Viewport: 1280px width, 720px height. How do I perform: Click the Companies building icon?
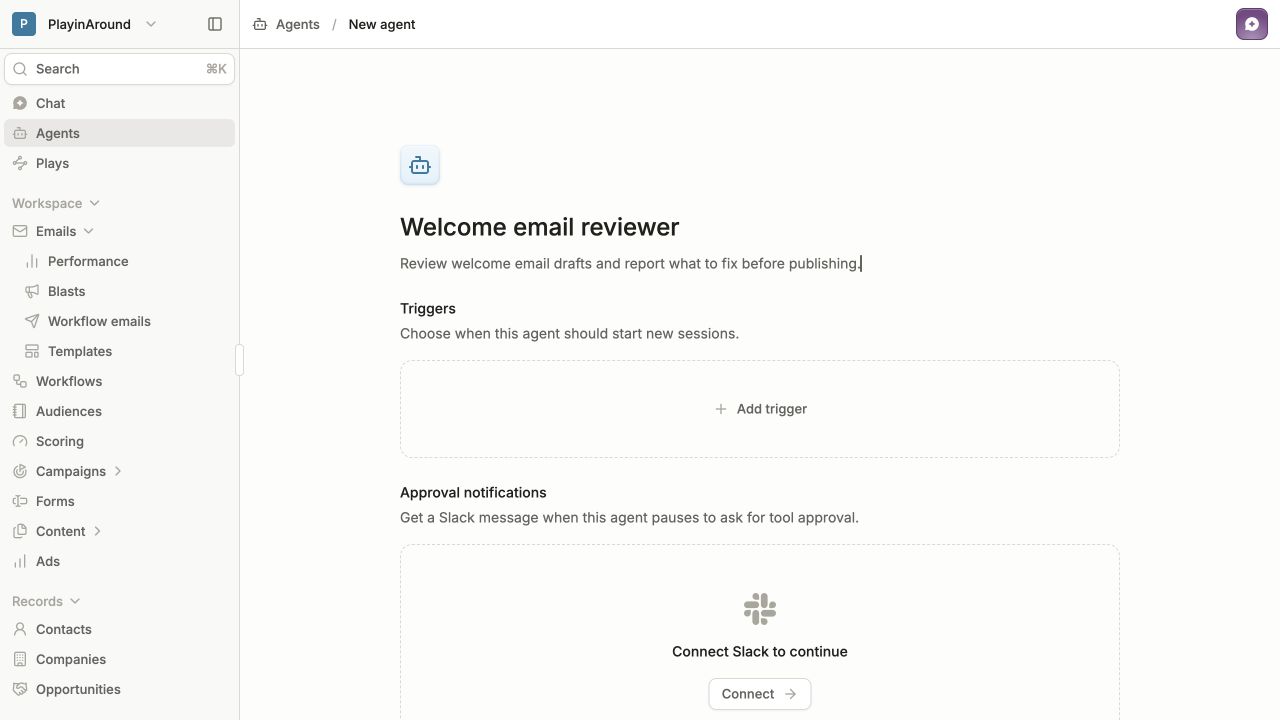pyautogui.click(x=20, y=659)
